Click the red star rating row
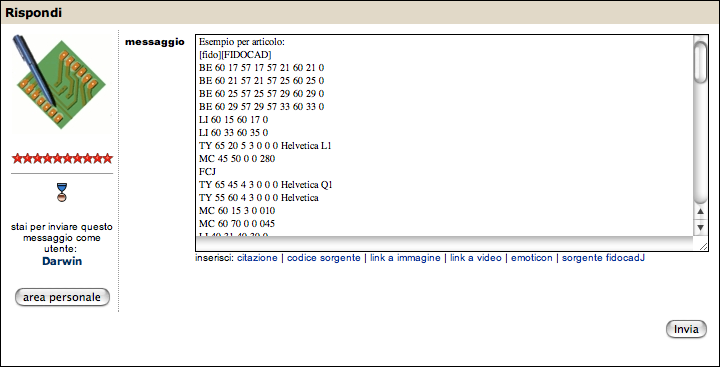Image resolution: width=720 pixels, height=367 pixels. coord(62,158)
